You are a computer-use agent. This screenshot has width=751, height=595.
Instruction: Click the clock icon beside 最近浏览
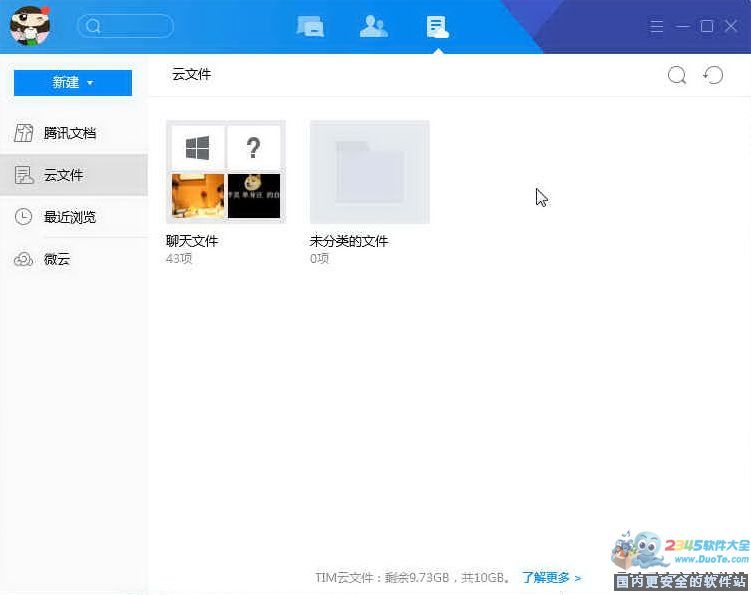point(23,217)
